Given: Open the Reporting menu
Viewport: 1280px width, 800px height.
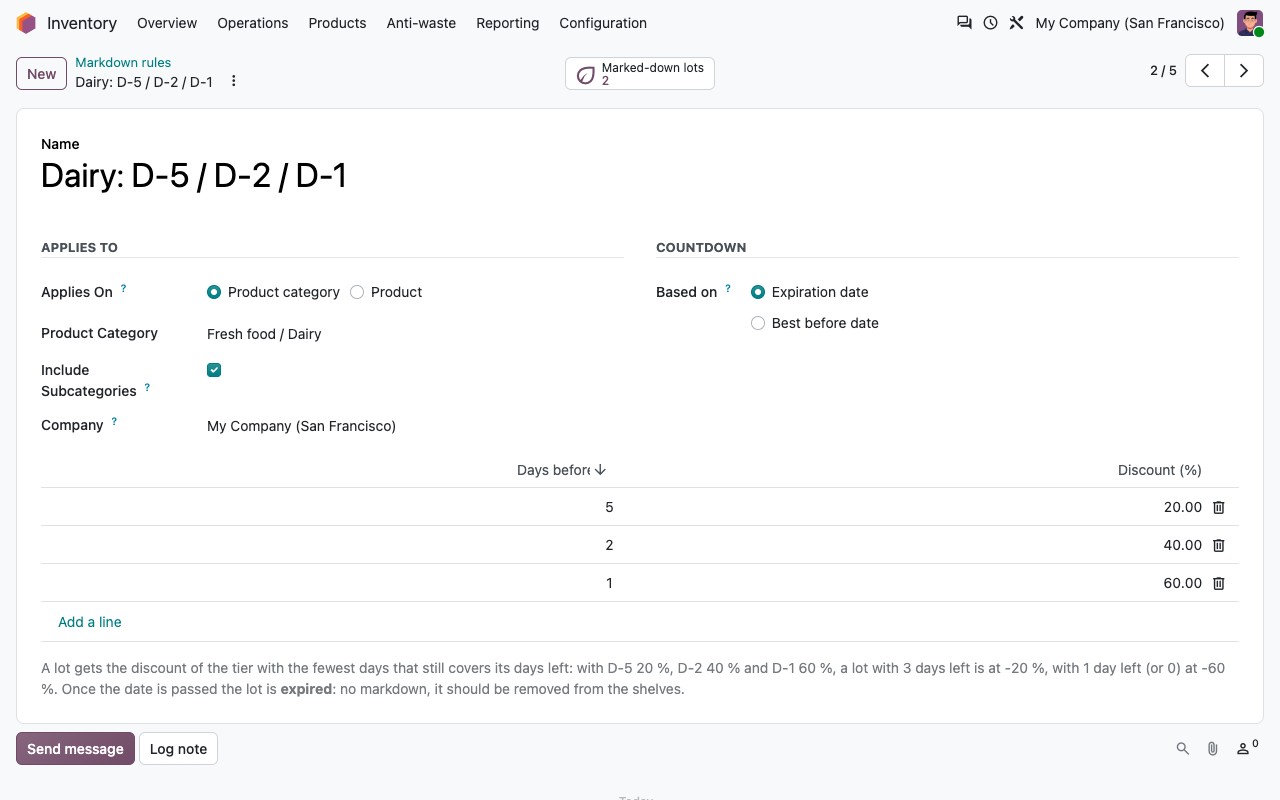Looking at the screenshot, I should pyautogui.click(x=507, y=23).
